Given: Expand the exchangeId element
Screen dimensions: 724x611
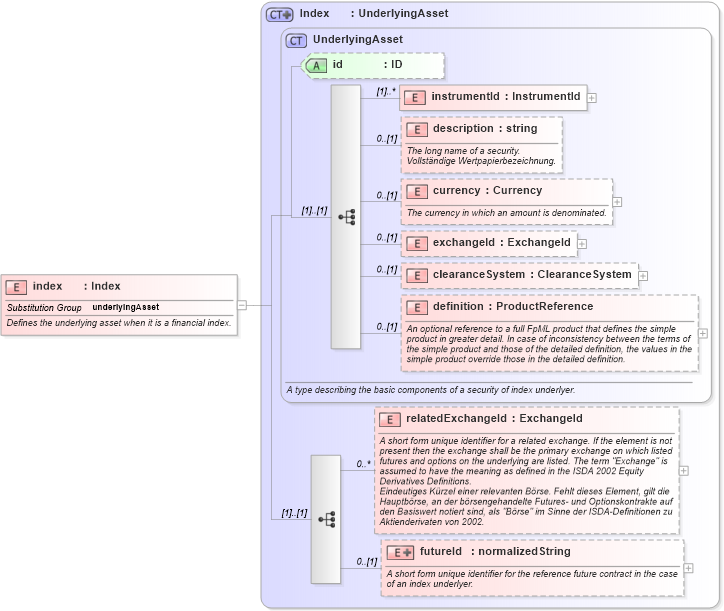Looking at the screenshot, I should click(x=582, y=244).
